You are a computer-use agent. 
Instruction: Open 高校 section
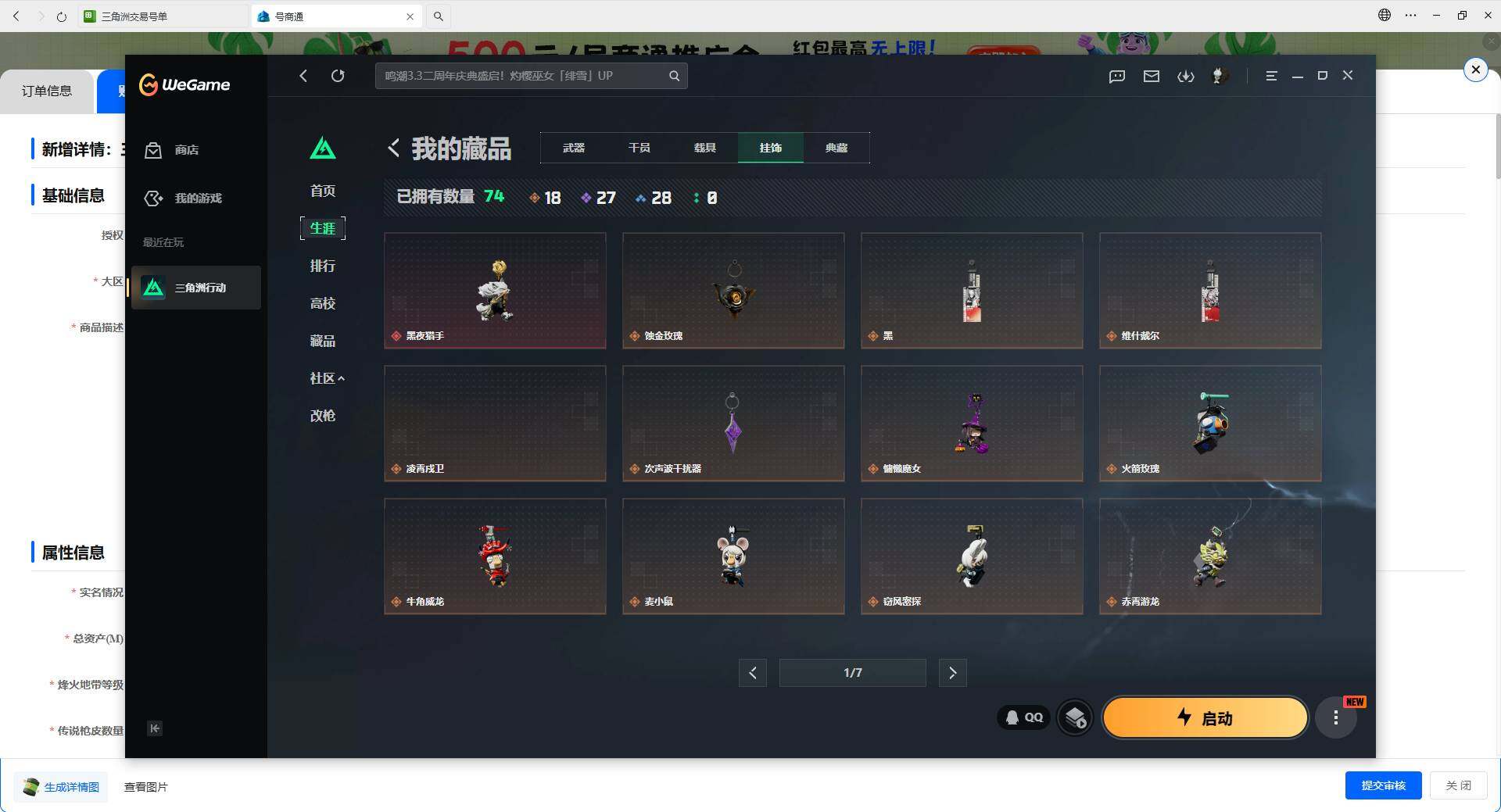click(x=323, y=303)
